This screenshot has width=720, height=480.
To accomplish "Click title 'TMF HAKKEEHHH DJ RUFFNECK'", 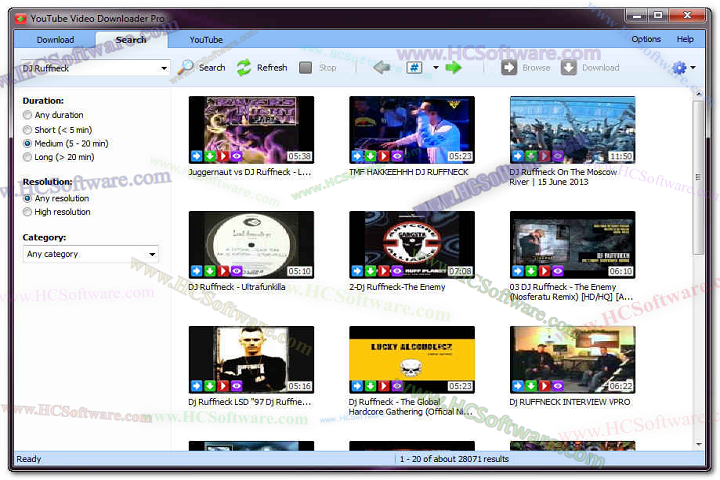I will [408, 172].
